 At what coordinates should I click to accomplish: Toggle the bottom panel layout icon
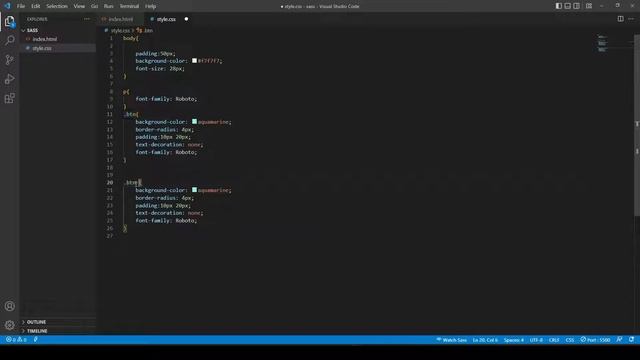(x=567, y=6)
